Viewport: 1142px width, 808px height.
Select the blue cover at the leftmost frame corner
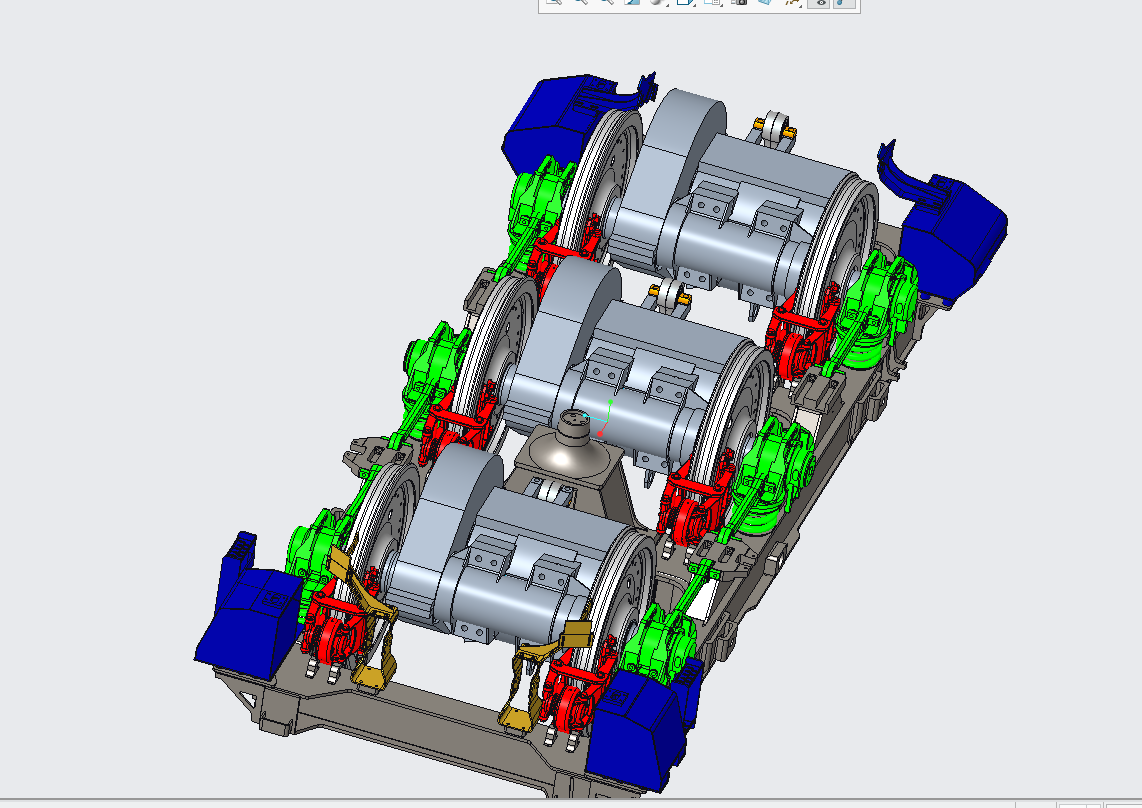coord(248,608)
